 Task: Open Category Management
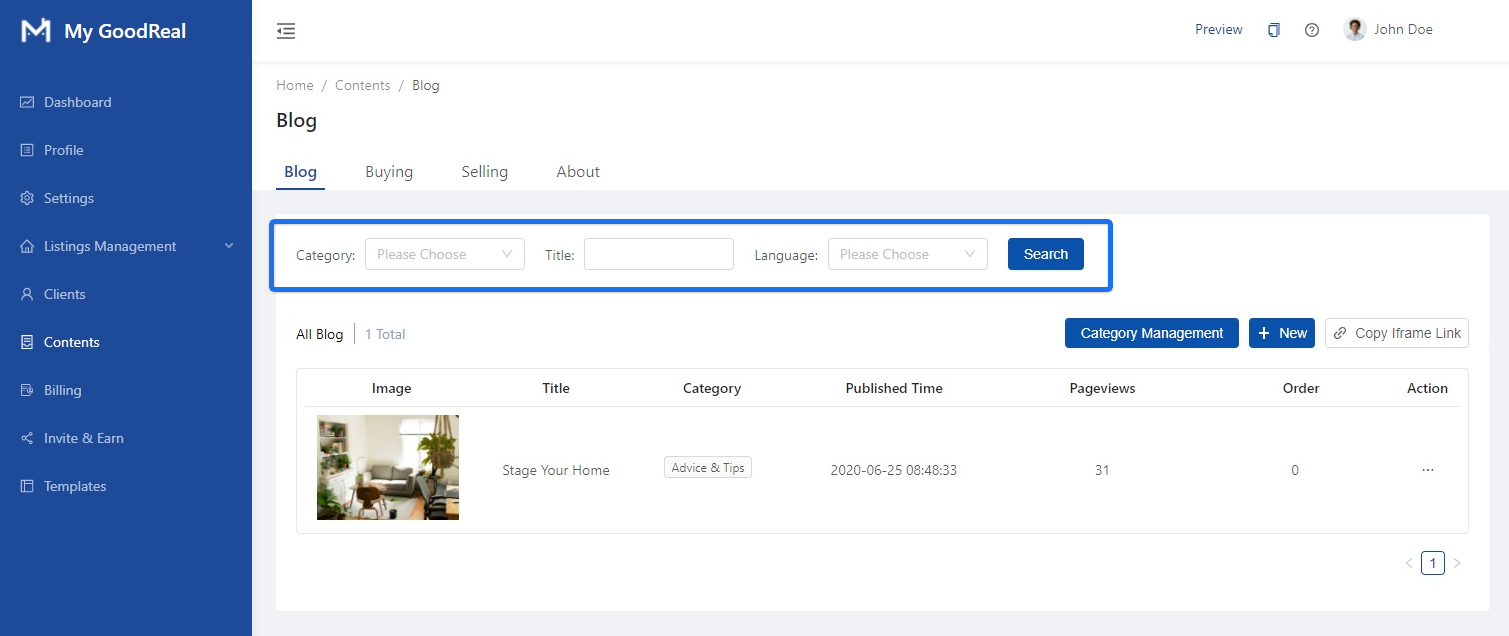coord(1151,333)
